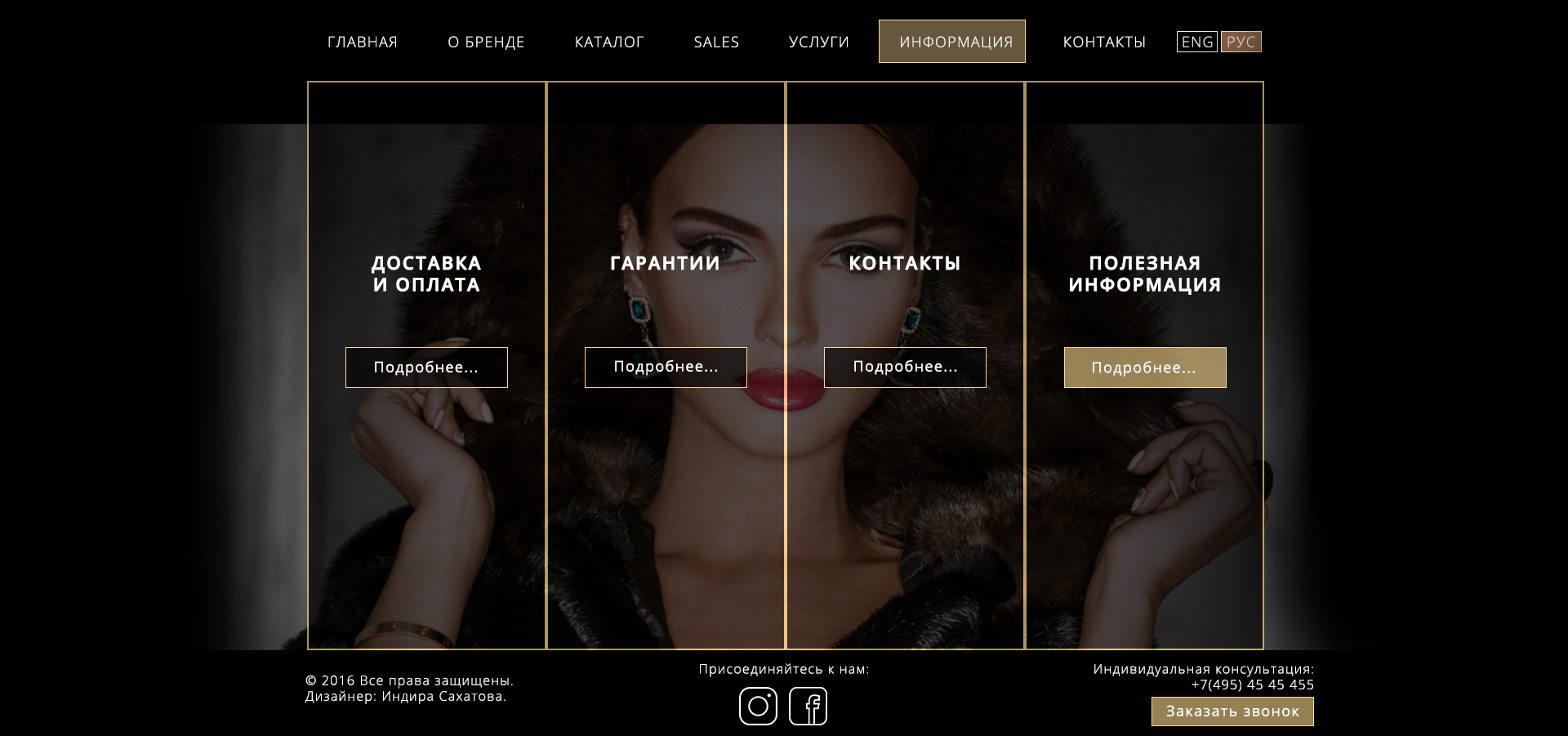Click the highlighted ИНФОРМАЦИЯ tab

[952, 42]
